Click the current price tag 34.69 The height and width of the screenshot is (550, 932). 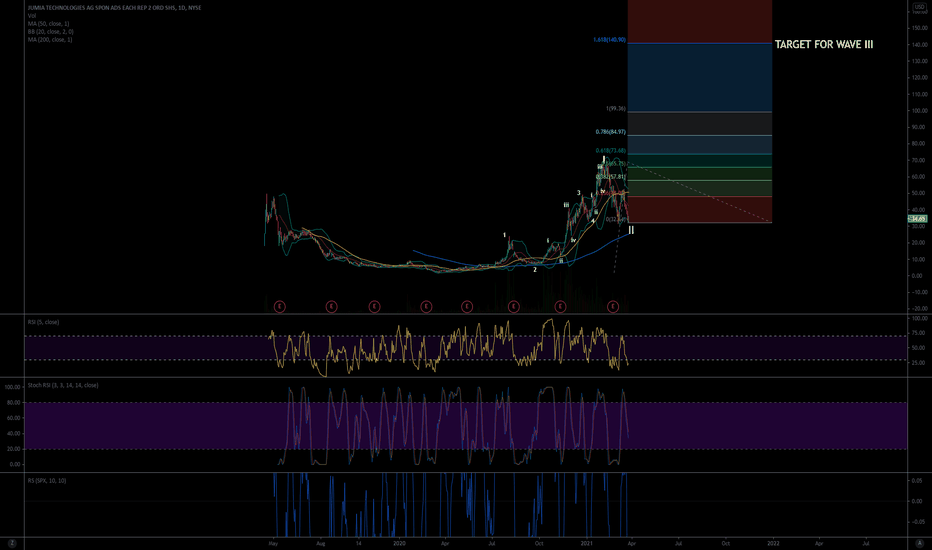click(918, 219)
